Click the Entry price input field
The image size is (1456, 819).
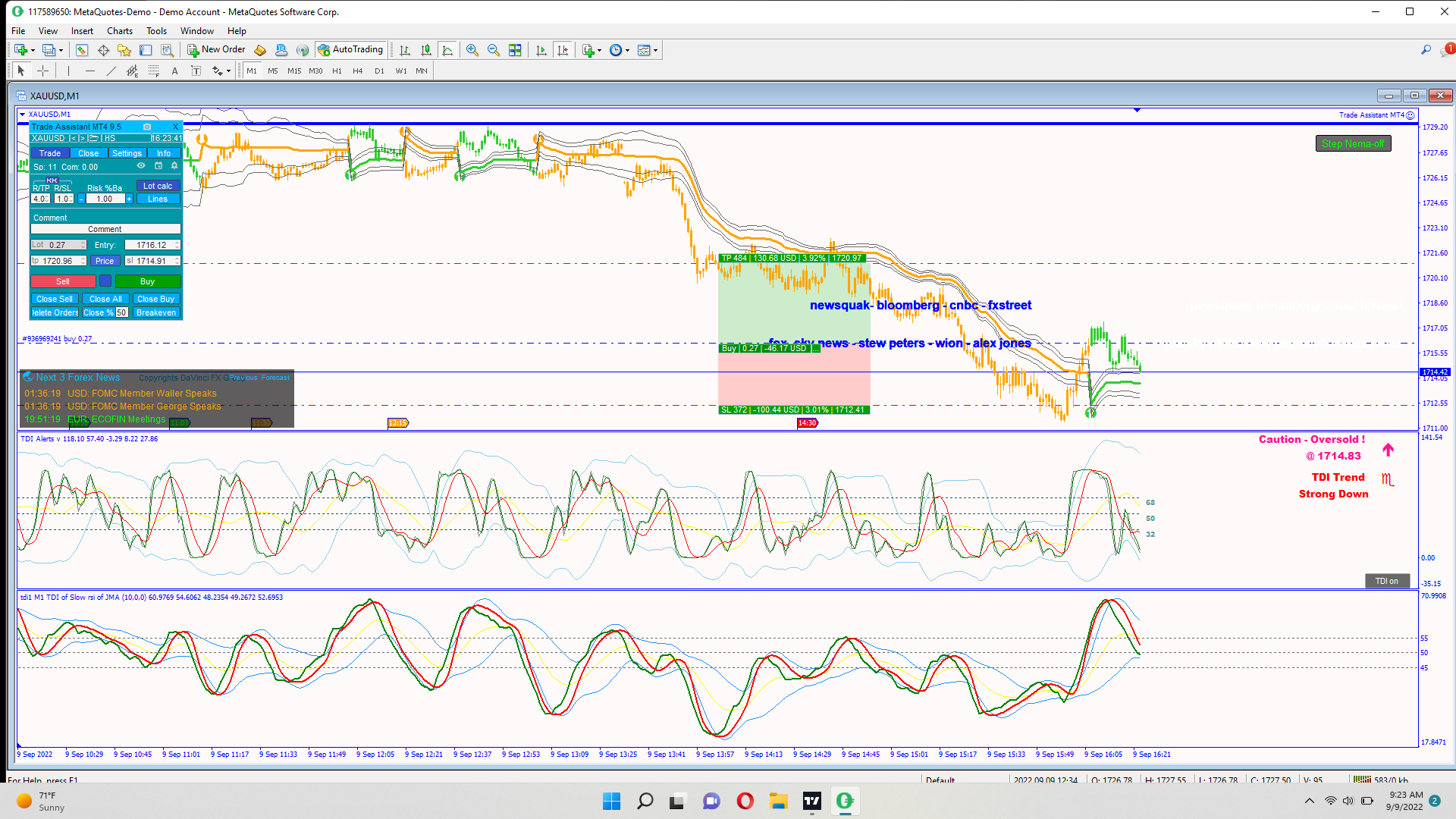[151, 245]
